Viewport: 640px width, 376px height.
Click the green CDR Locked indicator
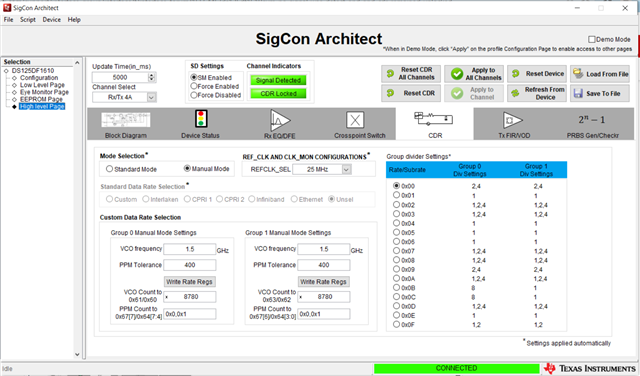click(x=278, y=93)
